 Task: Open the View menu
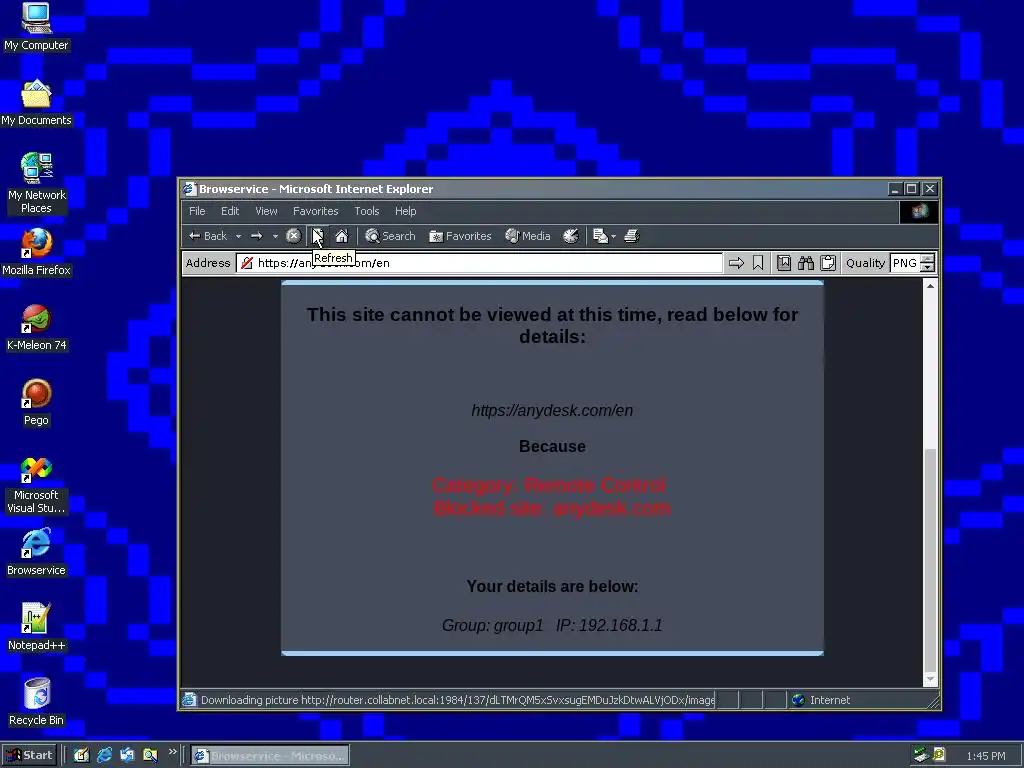click(x=266, y=211)
